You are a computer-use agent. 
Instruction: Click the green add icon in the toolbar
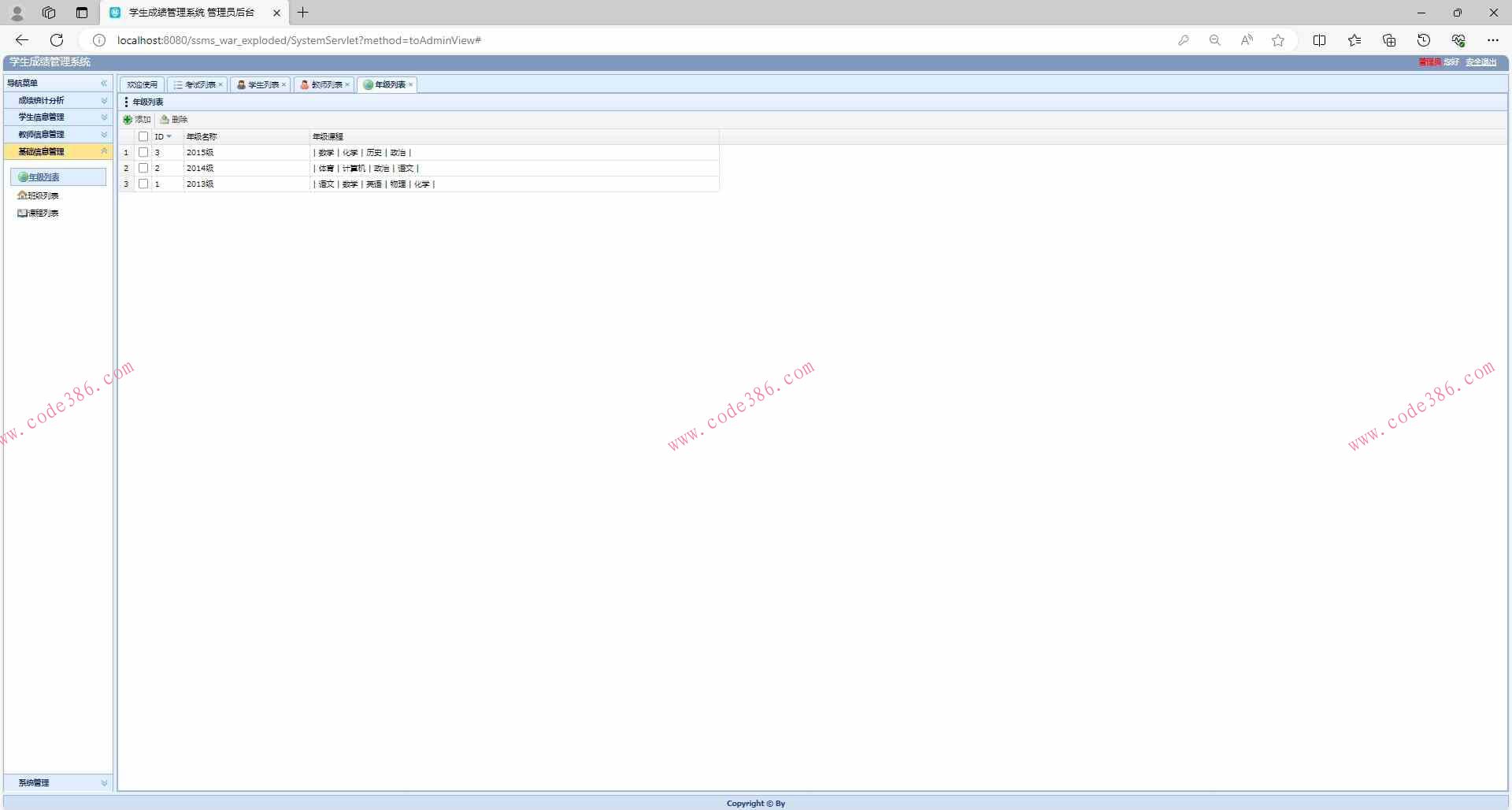point(128,120)
